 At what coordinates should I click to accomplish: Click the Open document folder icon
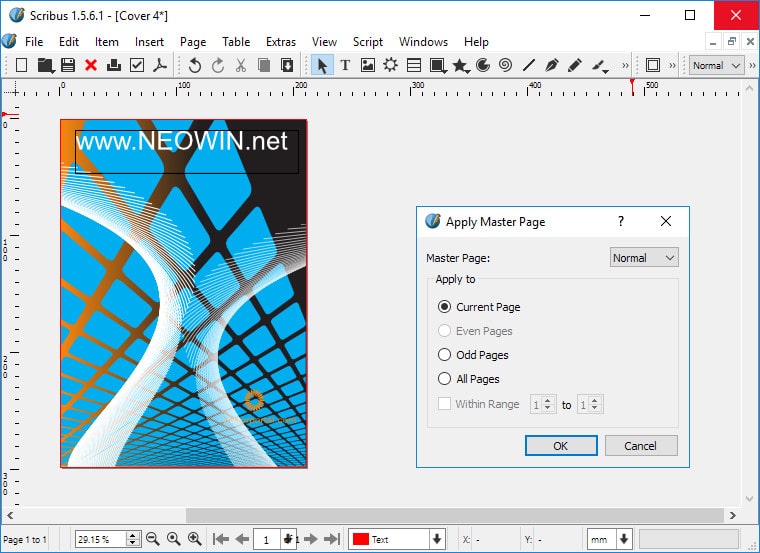[45, 65]
